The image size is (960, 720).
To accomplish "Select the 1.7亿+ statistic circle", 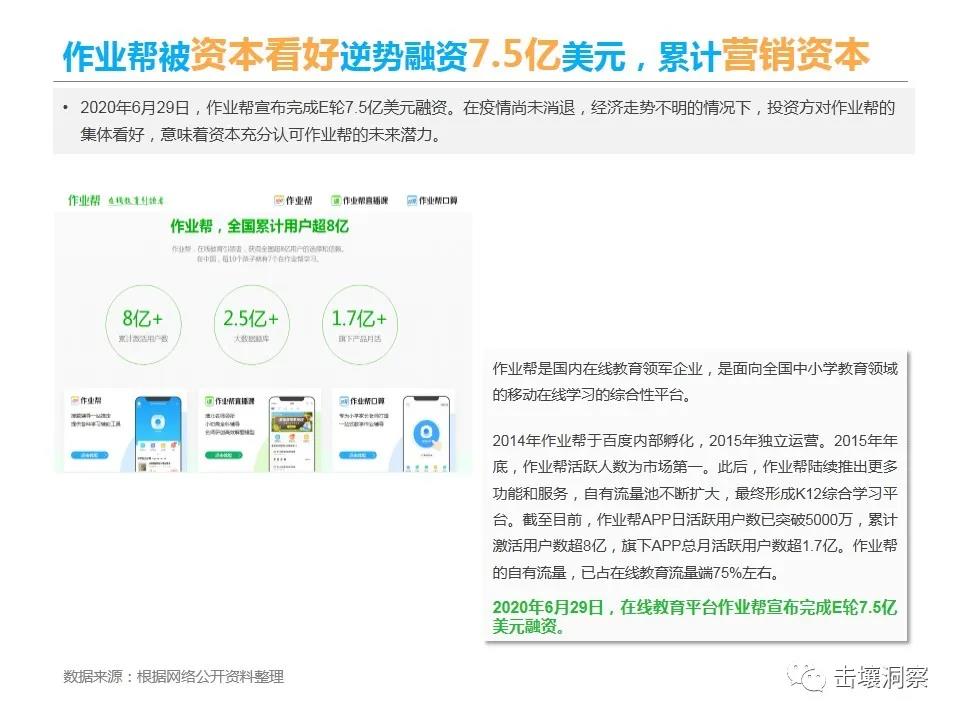I will click(359, 323).
